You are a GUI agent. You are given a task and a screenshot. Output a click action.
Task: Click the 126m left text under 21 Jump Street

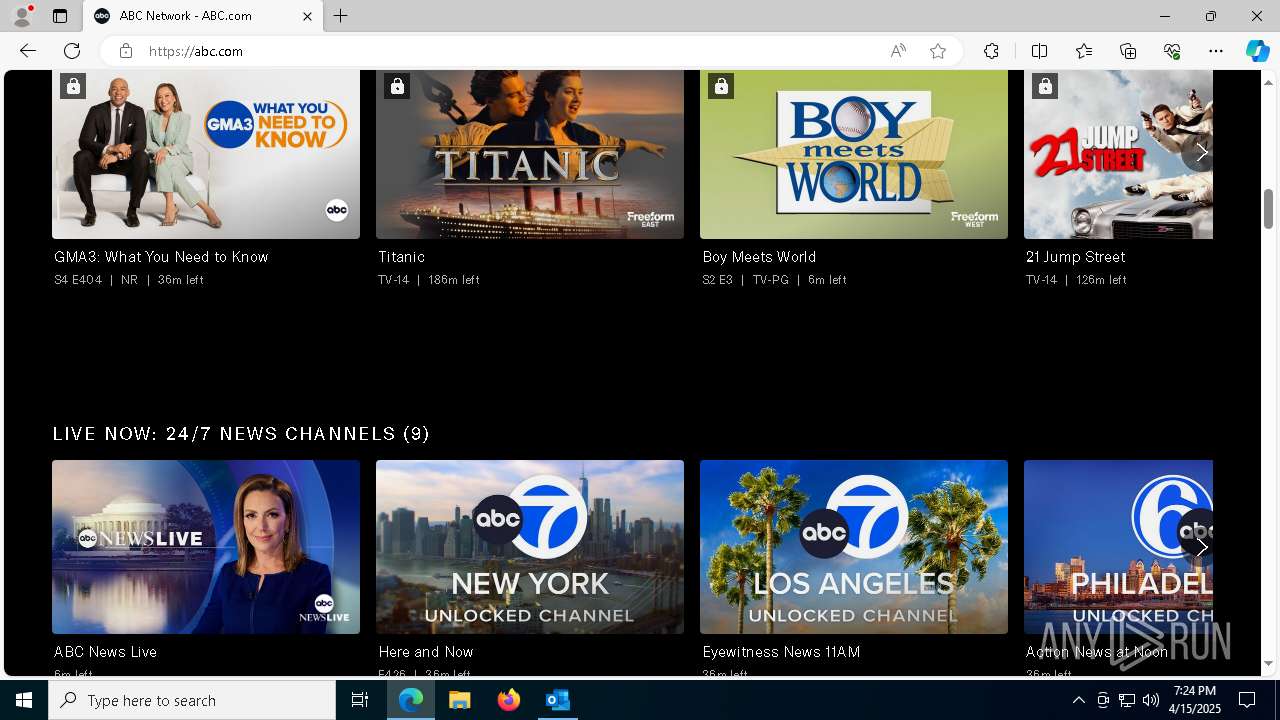click(x=1101, y=280)
